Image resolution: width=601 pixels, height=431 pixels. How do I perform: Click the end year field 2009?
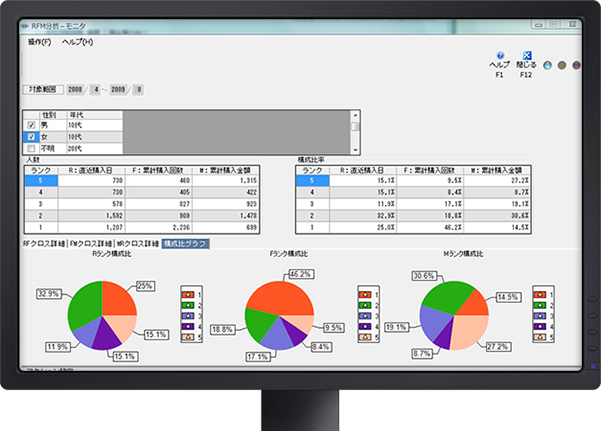[x=118, y=89]
